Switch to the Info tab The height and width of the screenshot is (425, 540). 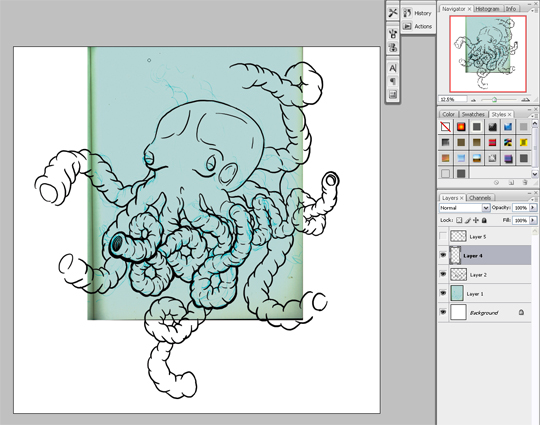click(x=511, y=9)
